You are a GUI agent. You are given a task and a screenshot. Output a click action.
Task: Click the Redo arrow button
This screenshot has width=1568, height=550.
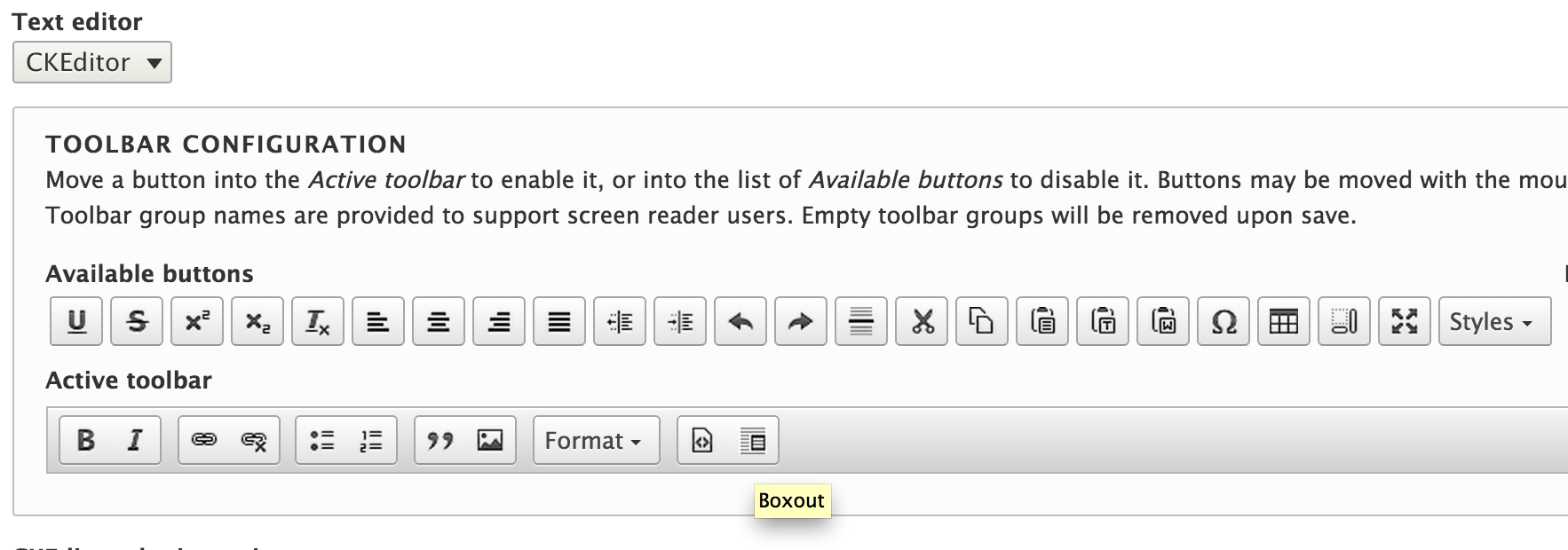click(x=801, y=321)
